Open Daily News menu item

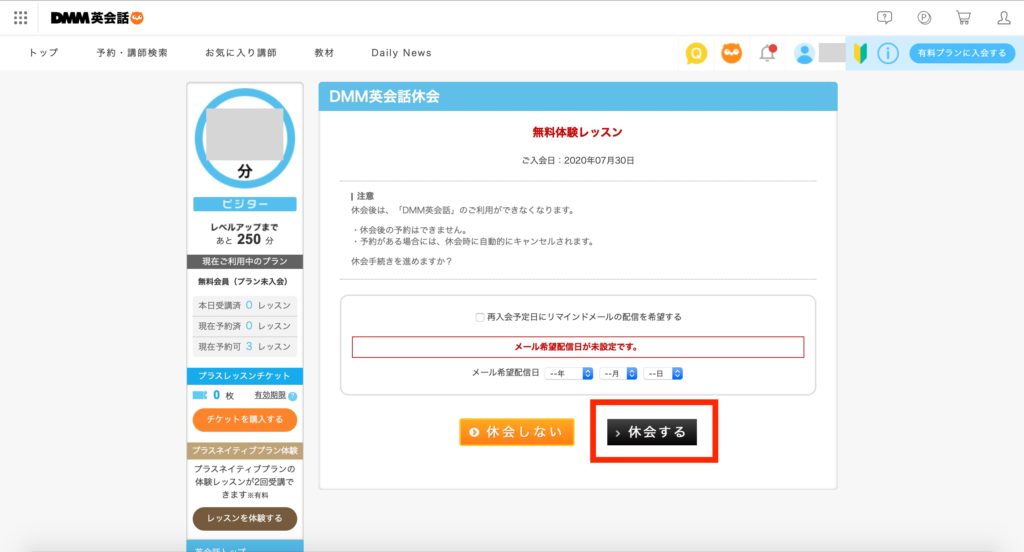[401, 53]
